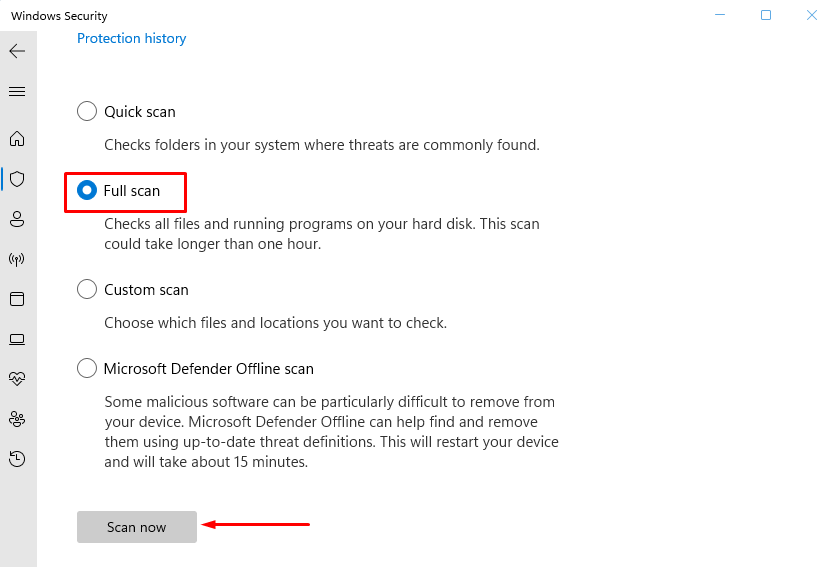Screen dimensions: 830x567
Task: Maximize the Windows Security window
Action: (x=766, y=15)
